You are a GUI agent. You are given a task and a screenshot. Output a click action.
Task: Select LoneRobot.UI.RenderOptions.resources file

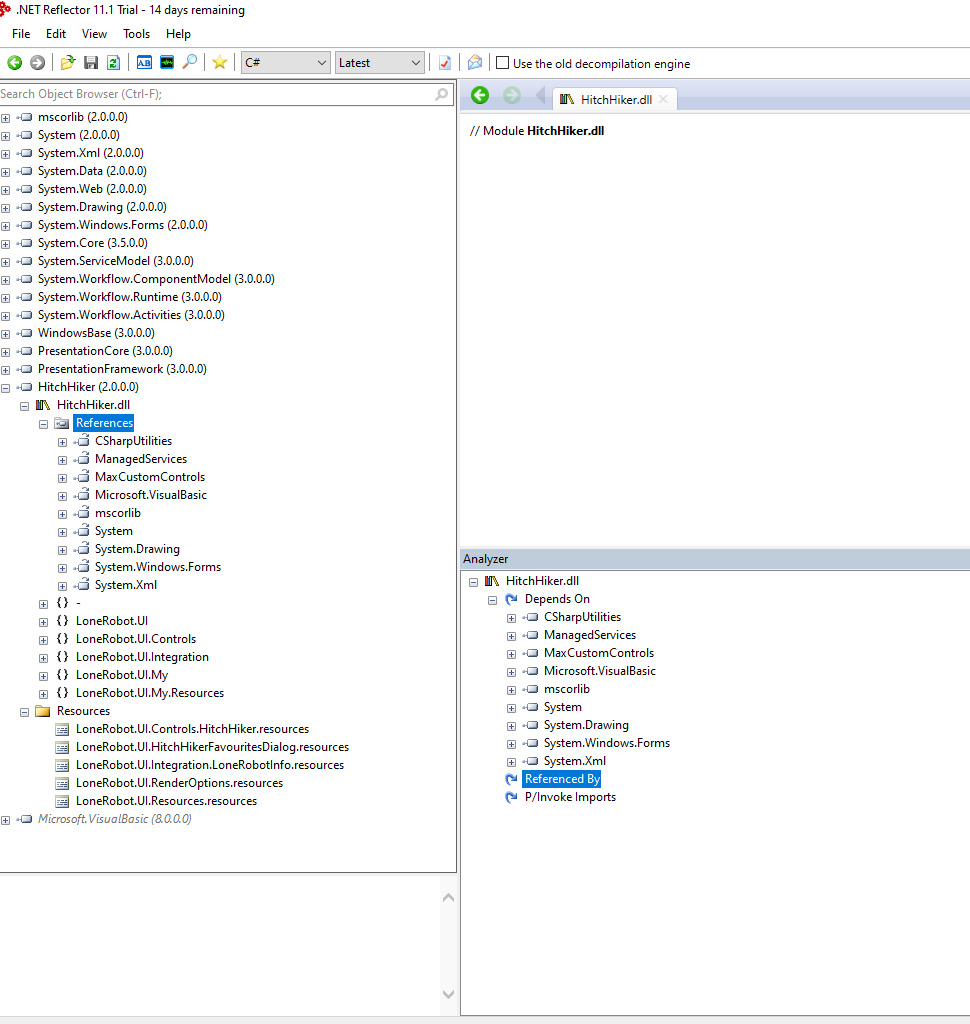(x=179, y=783)
